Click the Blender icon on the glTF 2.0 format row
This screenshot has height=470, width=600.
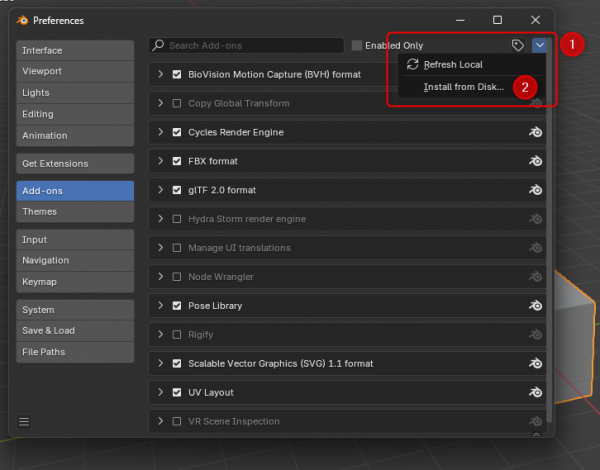click(536, 190)
